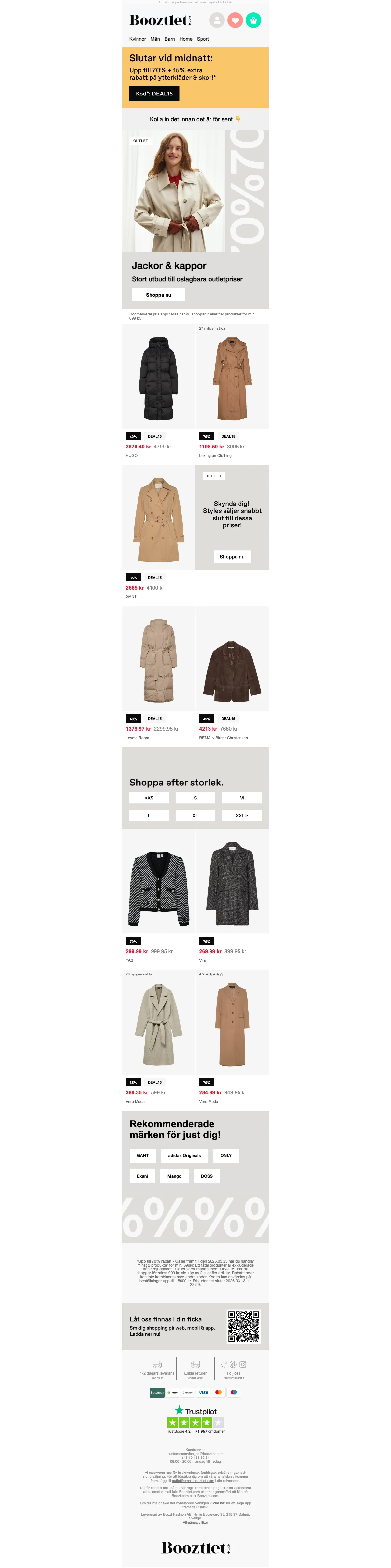Screen dimensions: 391x1568
Task: Open the Sport menu item
Action: pos(202,39)
